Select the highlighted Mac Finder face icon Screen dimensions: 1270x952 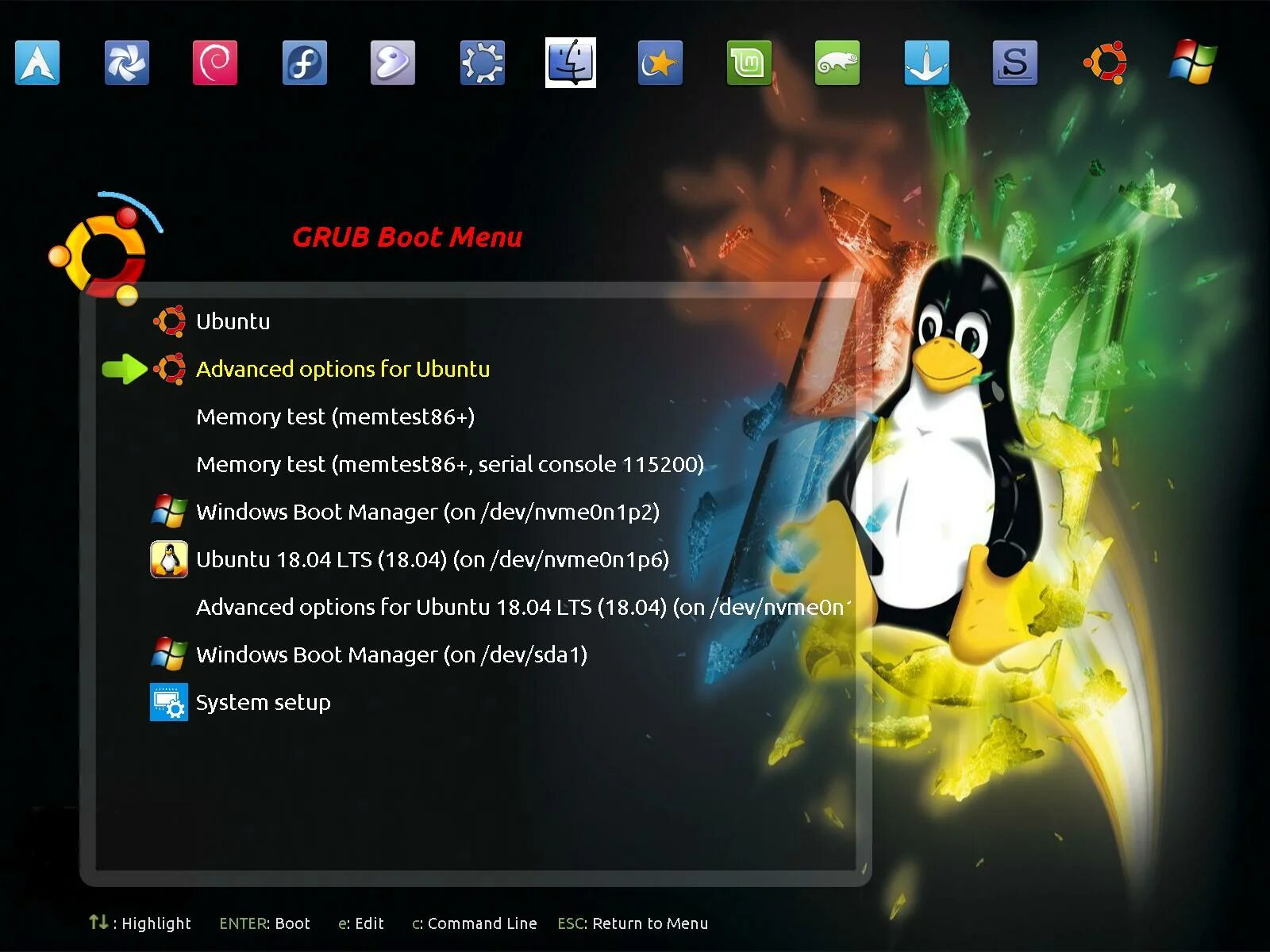[571, 63]
